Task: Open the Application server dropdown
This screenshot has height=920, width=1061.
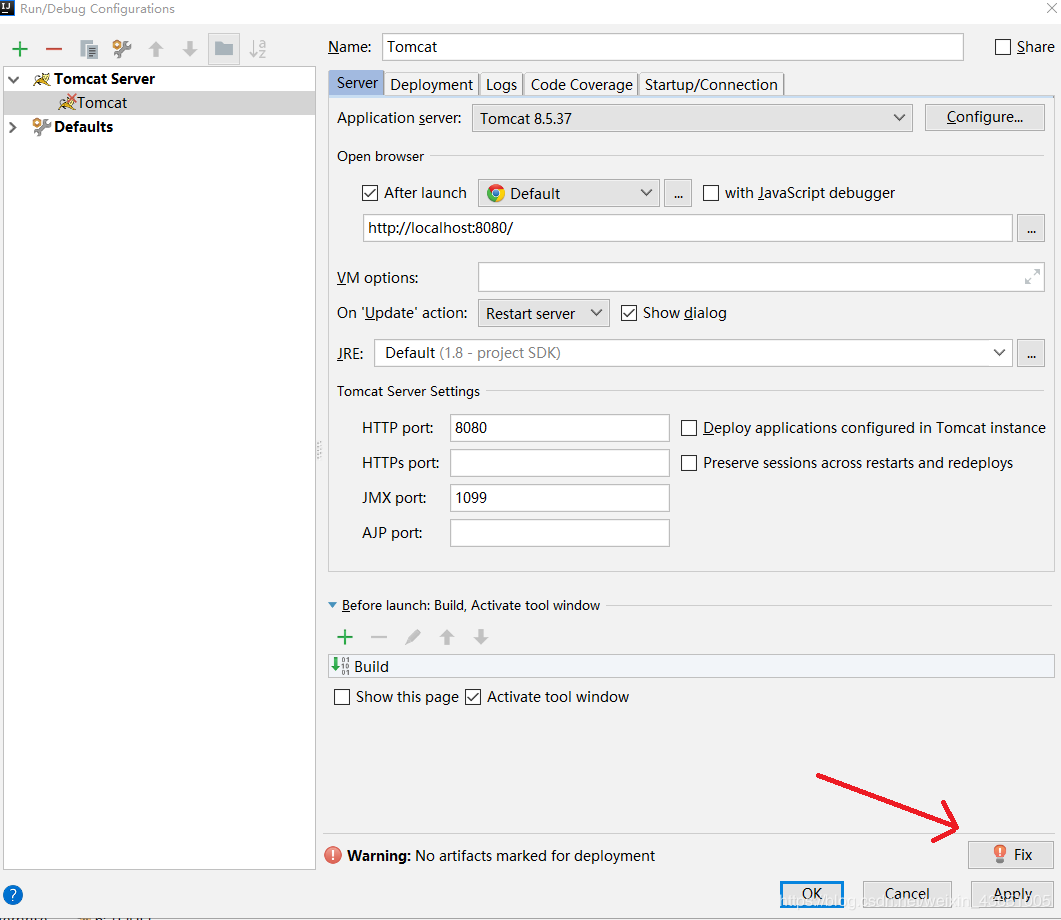Action: [692, 118]
